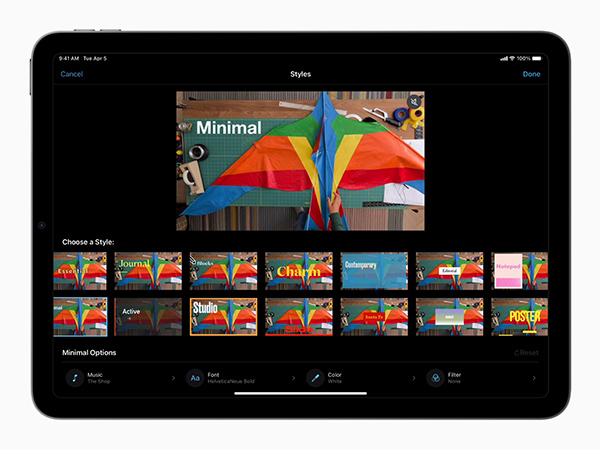This screenshot has width=600, height=450.
Task: Select the highlighted Minimal style thumbnail
Action: (80, 317)
